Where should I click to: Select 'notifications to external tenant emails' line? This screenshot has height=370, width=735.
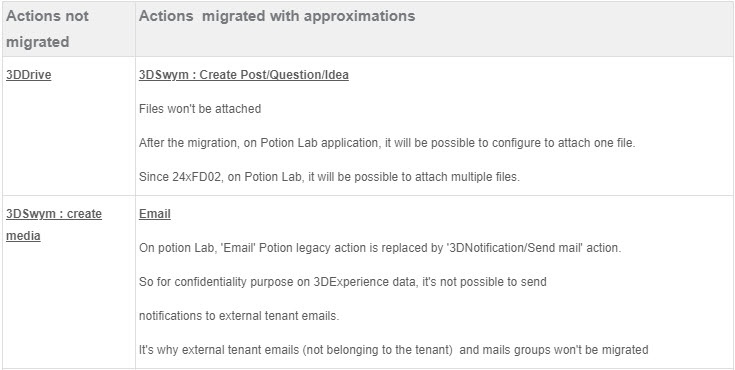coord(239,316)
